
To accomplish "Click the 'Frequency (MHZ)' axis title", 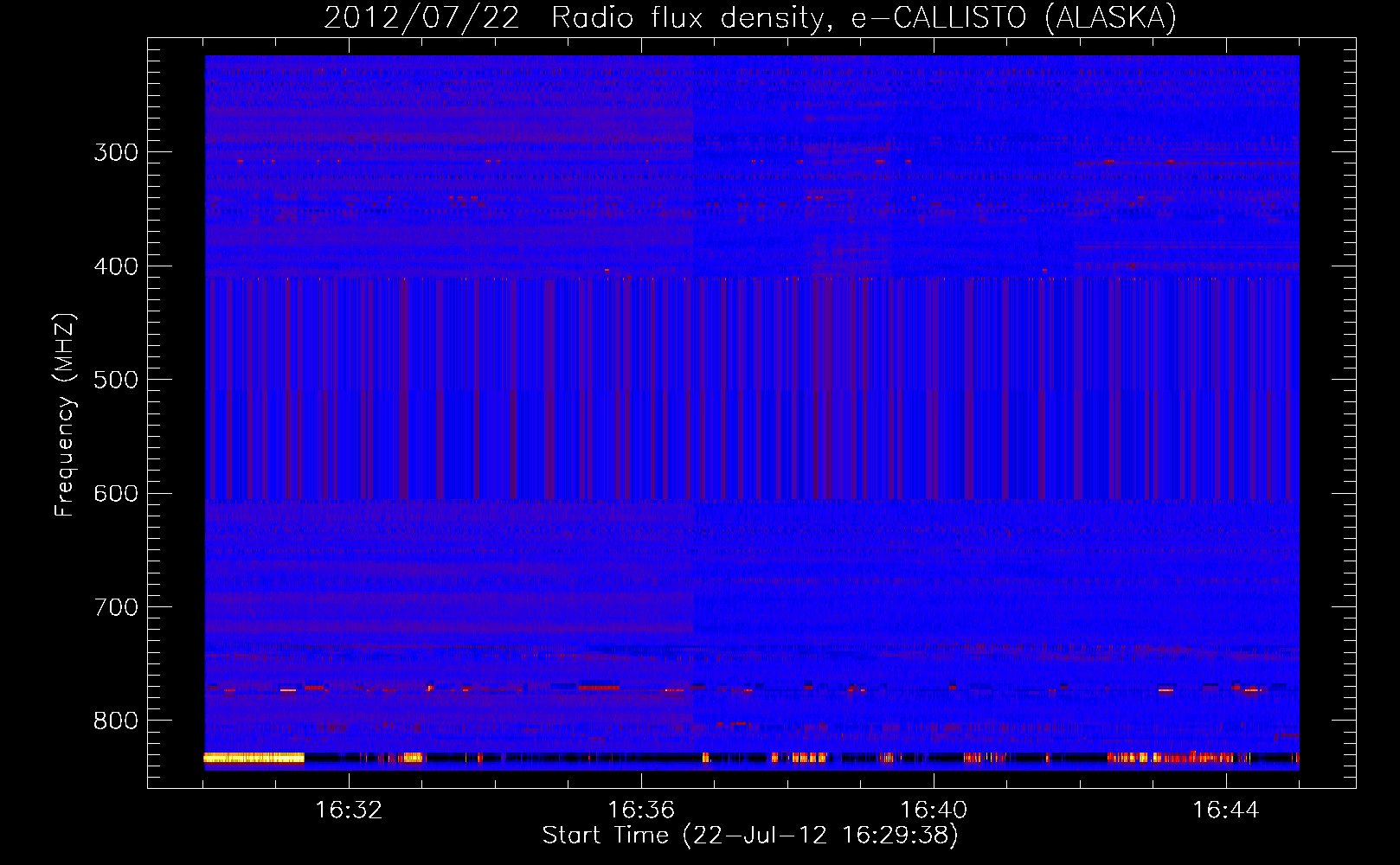I will click(x=65, y=414).
